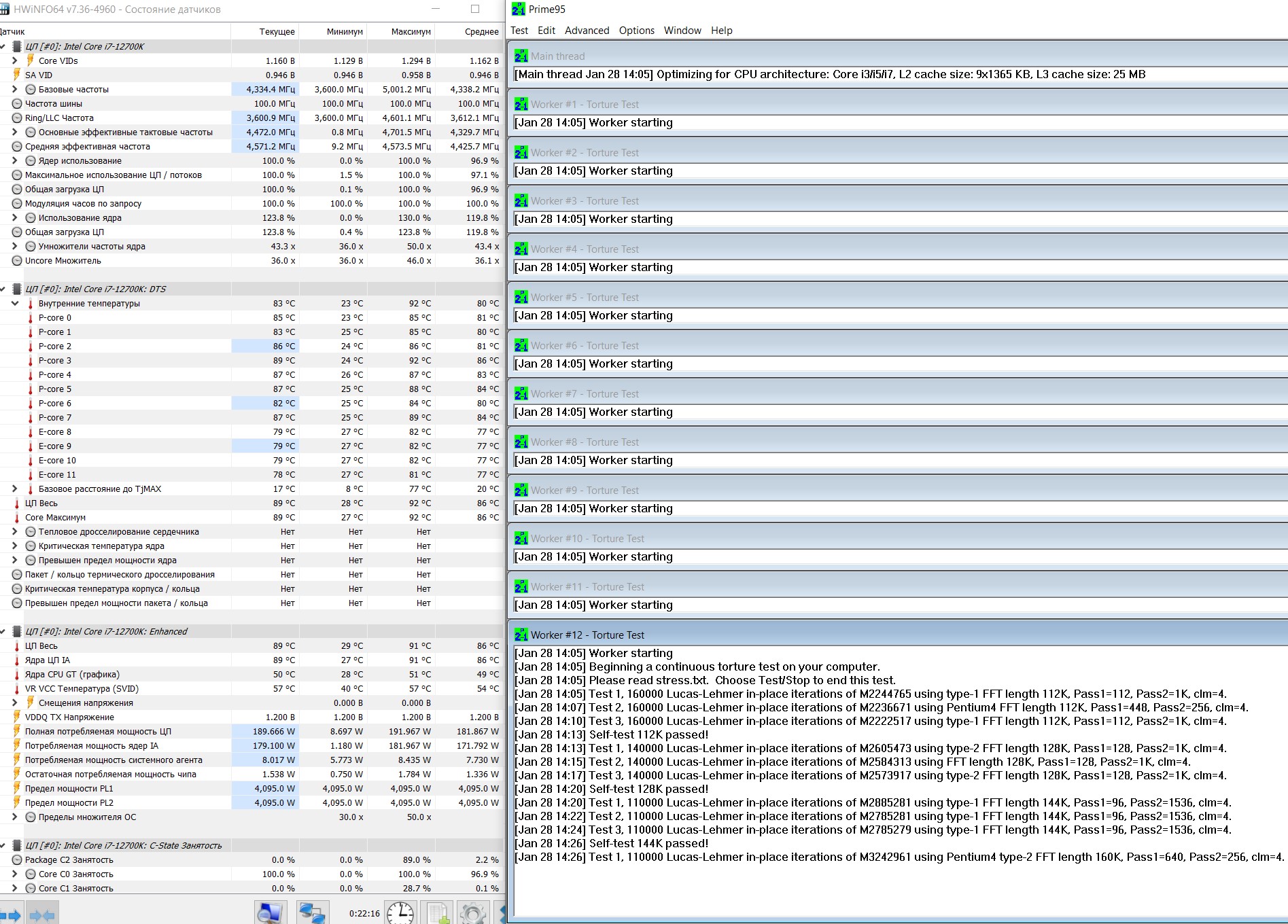Open the Test menu in Prime95

coord(519,31)
